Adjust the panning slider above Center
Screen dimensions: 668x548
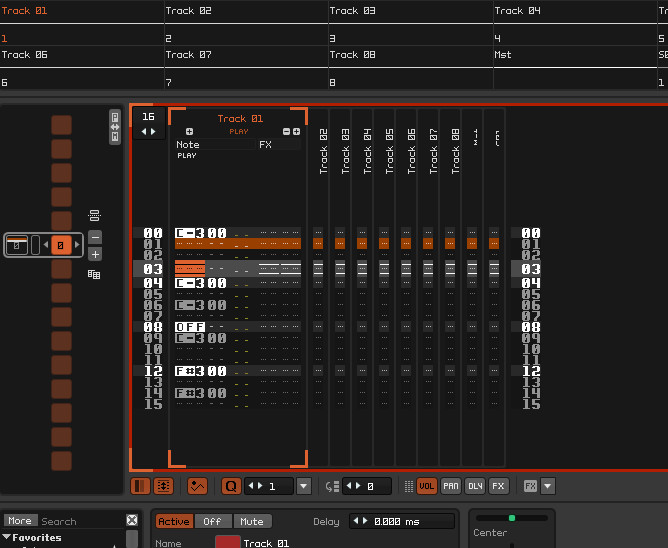[512, 518]
